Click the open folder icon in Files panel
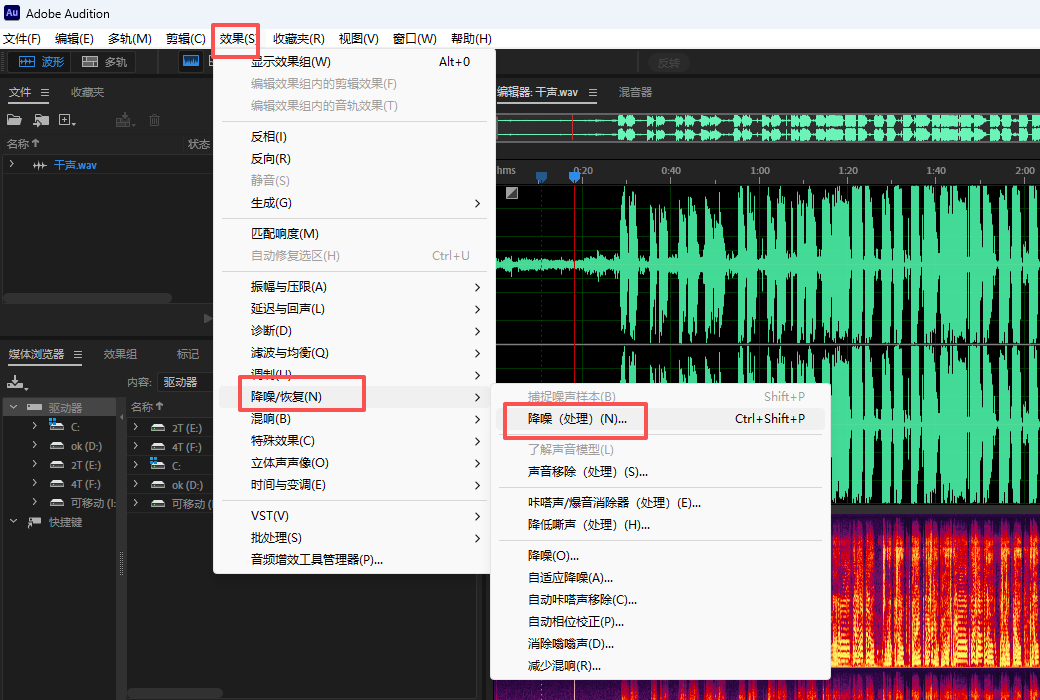The height and width of the screenshot is (700, 1040). (x=15, y=120)
